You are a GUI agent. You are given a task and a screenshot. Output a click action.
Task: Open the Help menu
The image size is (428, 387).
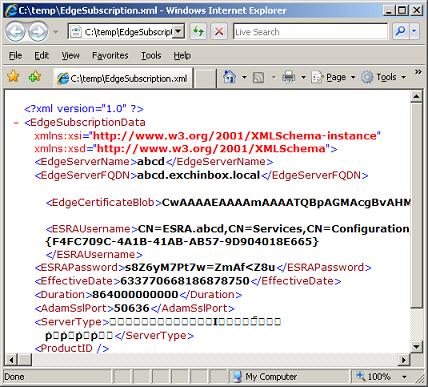(182, 55)
